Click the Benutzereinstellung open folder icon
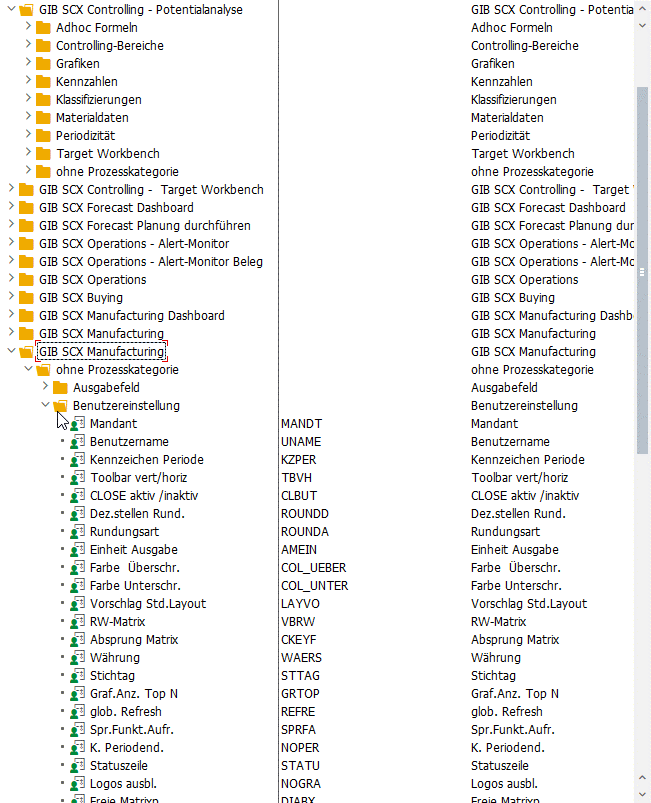Viewport: 651px width, 803px height. (x=60, y=406)
